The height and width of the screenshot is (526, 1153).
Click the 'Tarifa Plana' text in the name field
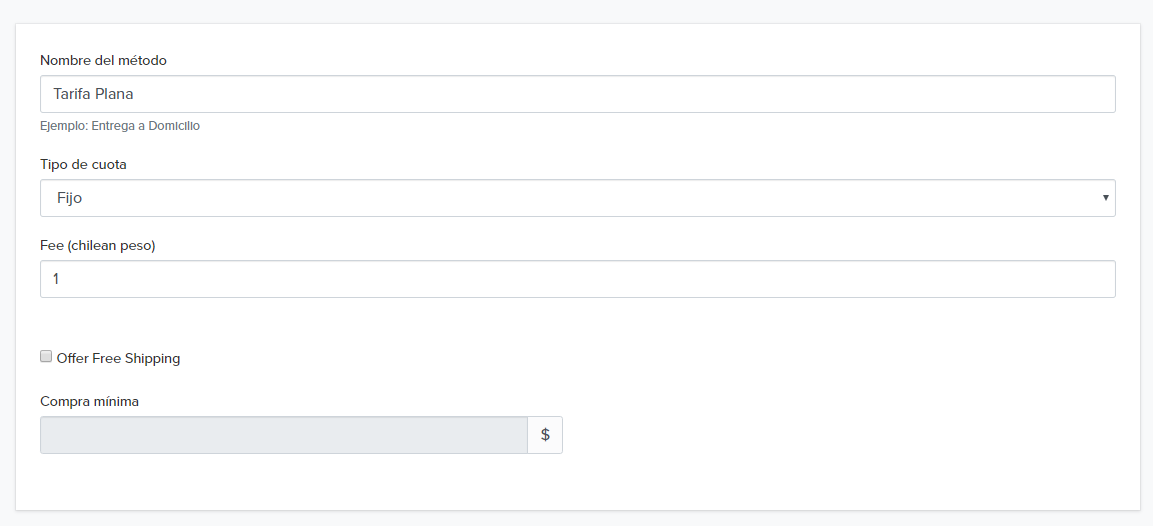coord(93,94)
